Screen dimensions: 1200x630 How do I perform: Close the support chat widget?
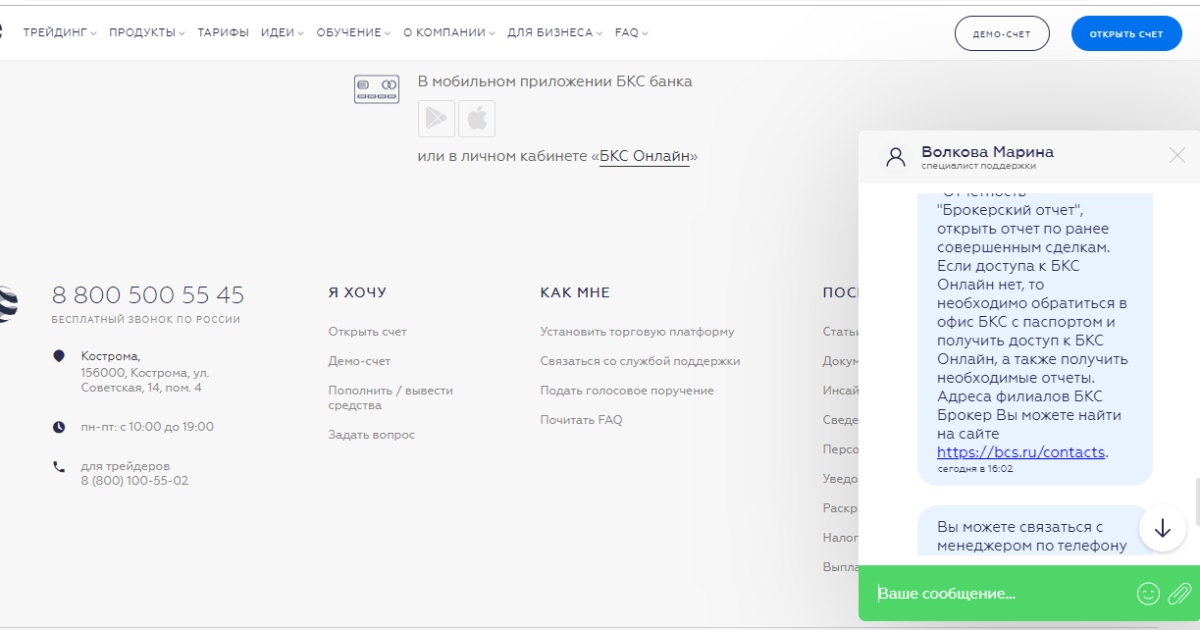coord(1177,155)
